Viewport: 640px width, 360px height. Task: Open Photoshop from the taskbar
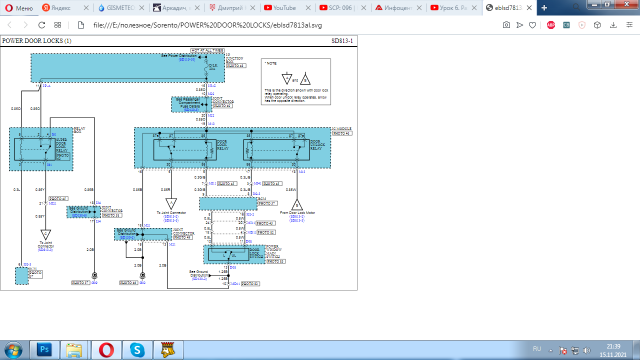pos(44,350)
